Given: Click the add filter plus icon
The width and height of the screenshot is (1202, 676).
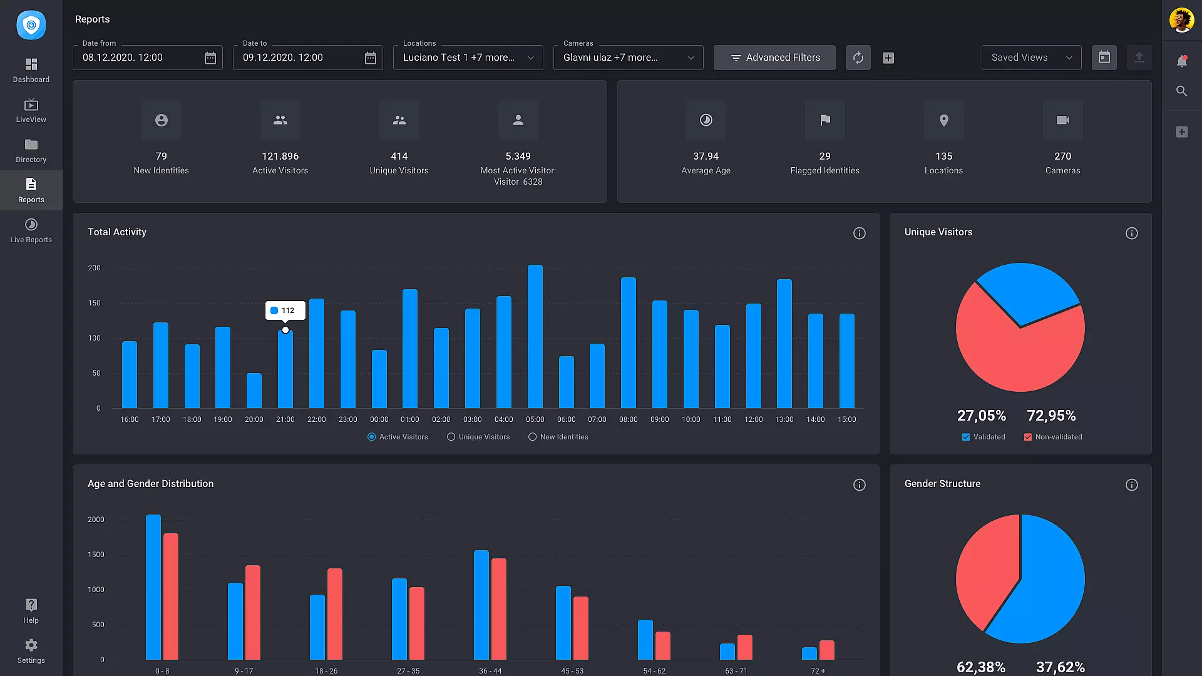Looking at the screenshot, I should [x=888, y=58].
